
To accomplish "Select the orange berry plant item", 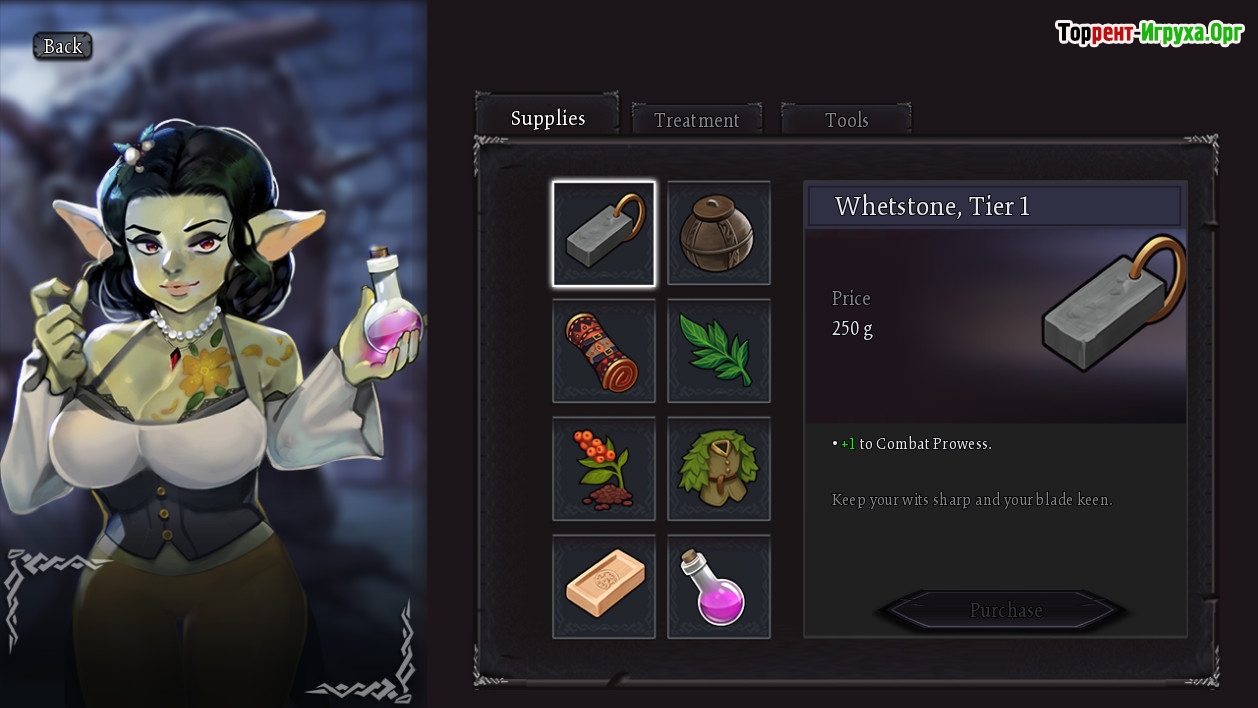I will [604, 469].
